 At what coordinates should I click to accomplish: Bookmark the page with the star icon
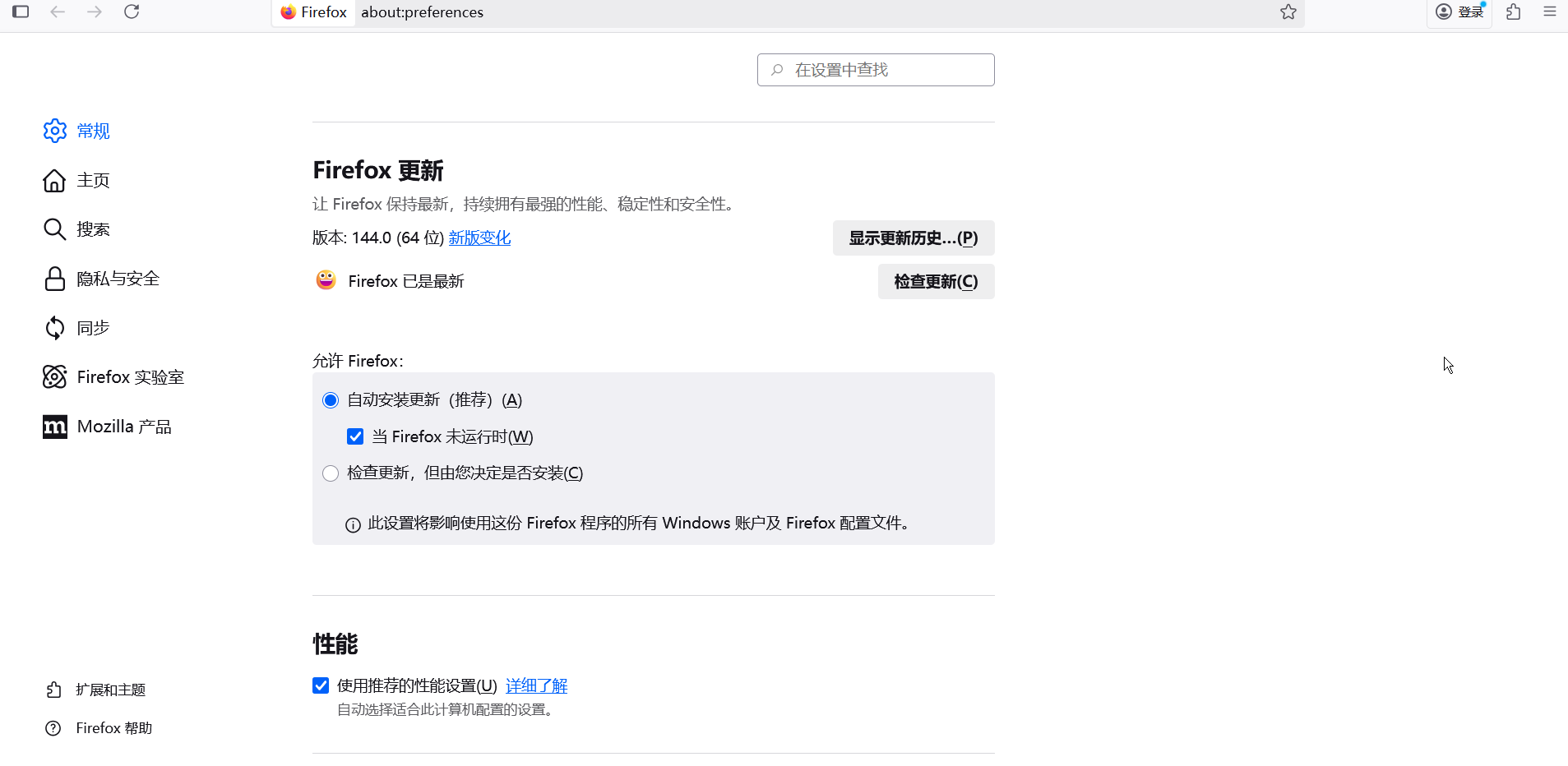click(x=1287, y=12)
